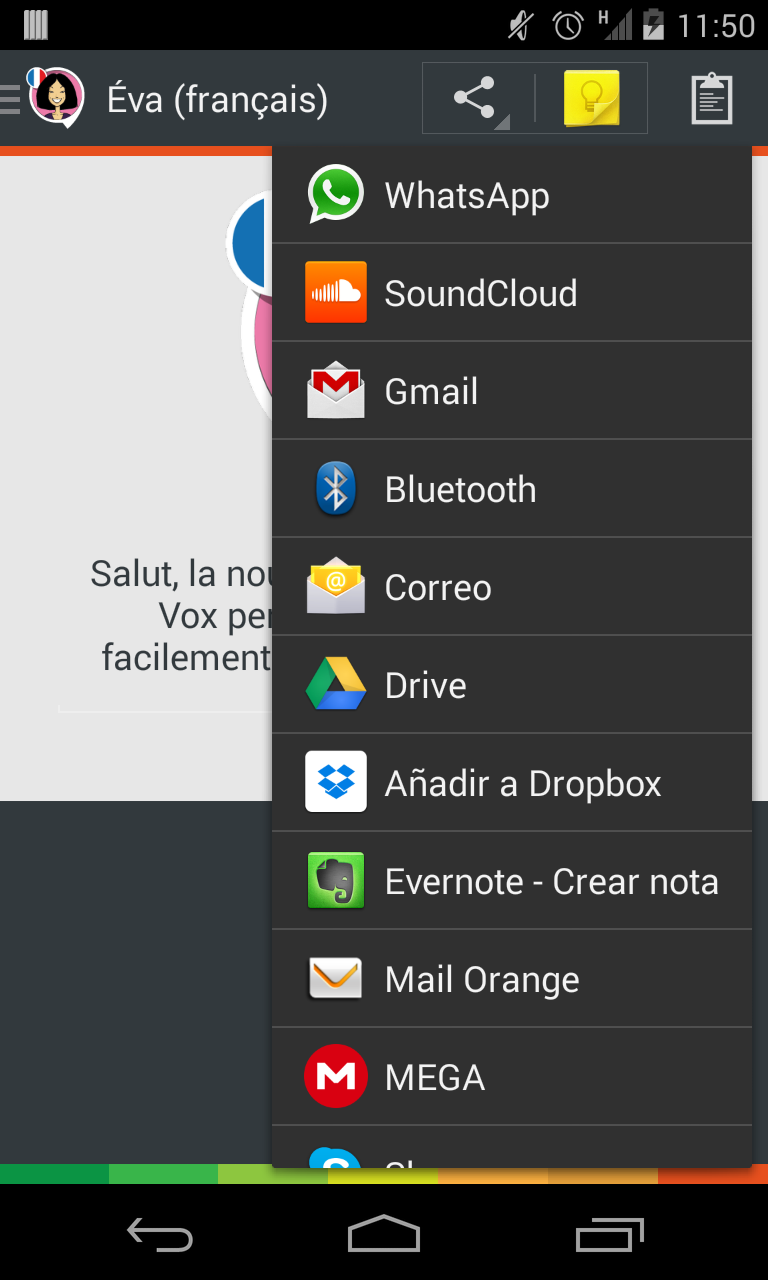Tap the partially visible Skype entry

coord(512,1147)
